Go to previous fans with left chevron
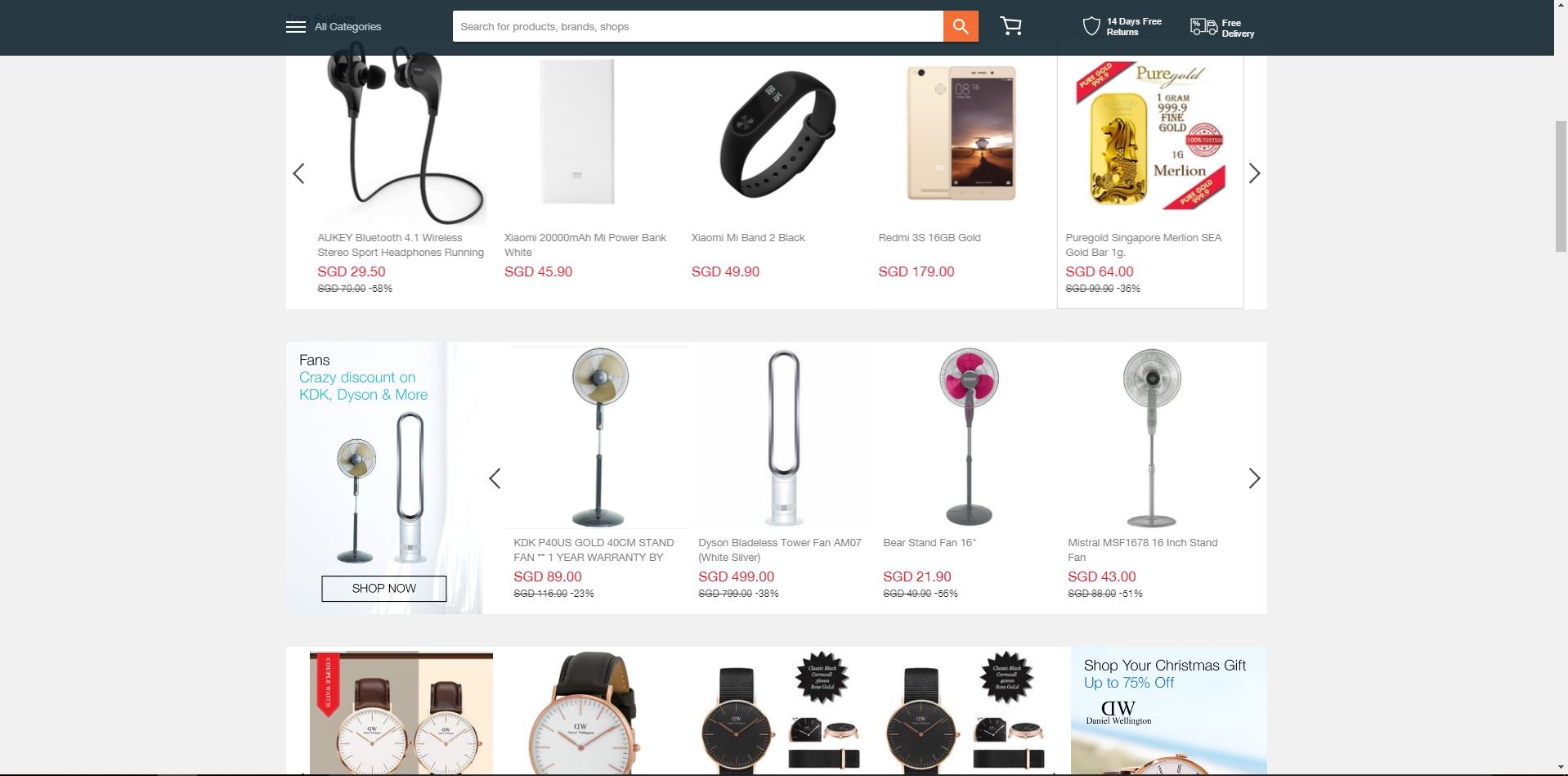This screenshot has width=1568, height=776. tap(495, 478)
